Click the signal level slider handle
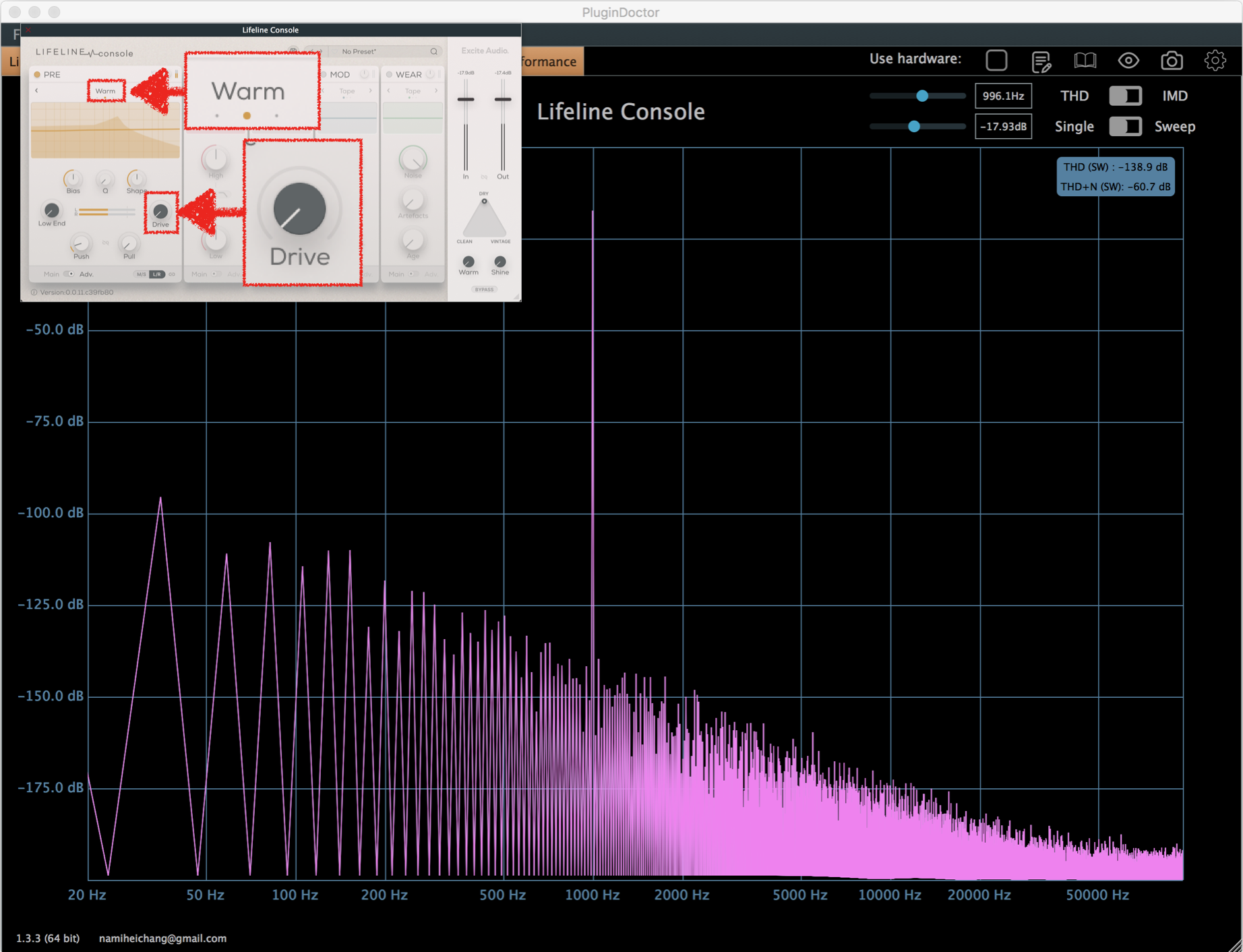The image size is (1243, 952). 914,126
